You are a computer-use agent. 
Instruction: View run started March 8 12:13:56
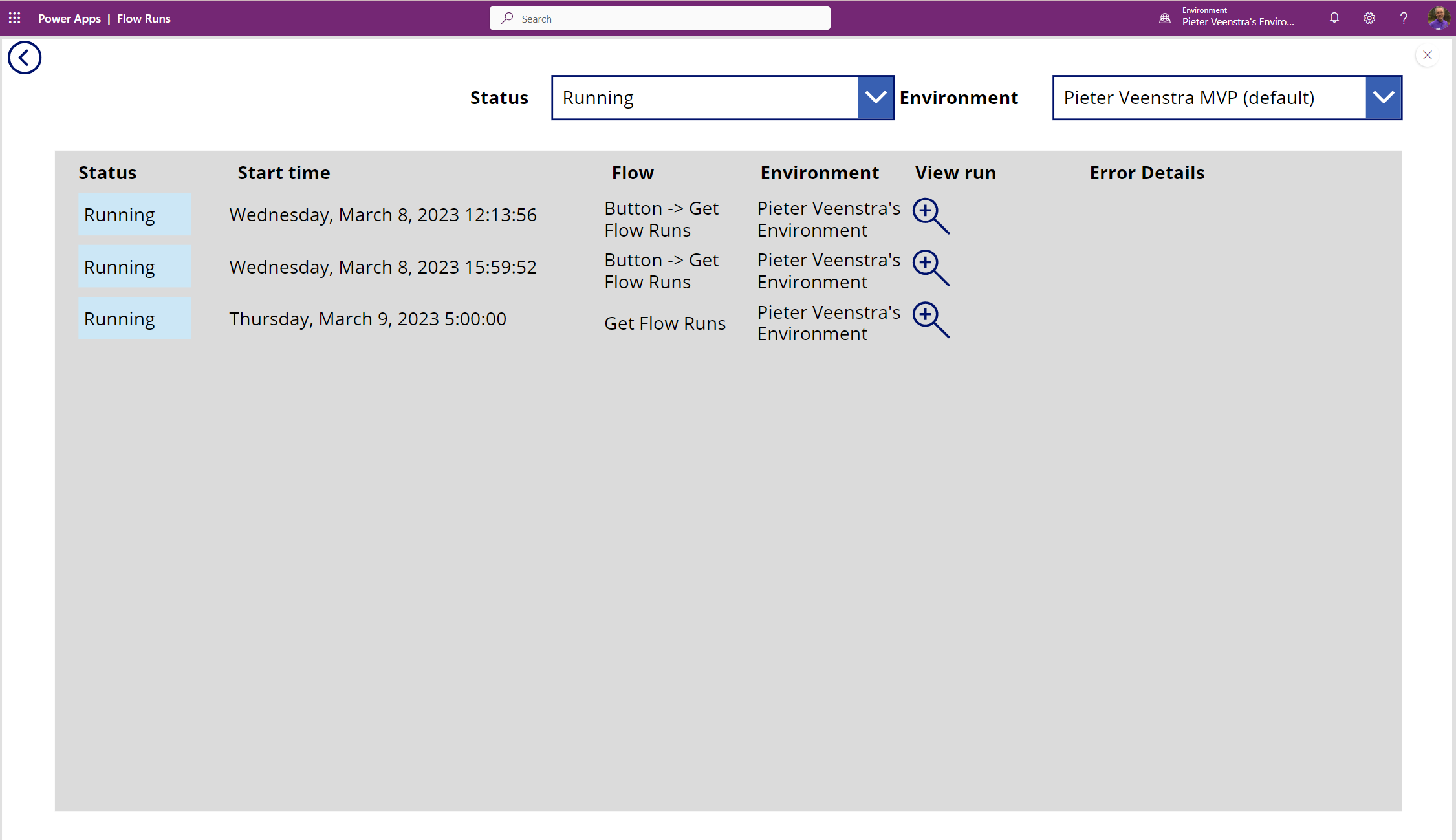pyautogui.click(x=930, y=216)
